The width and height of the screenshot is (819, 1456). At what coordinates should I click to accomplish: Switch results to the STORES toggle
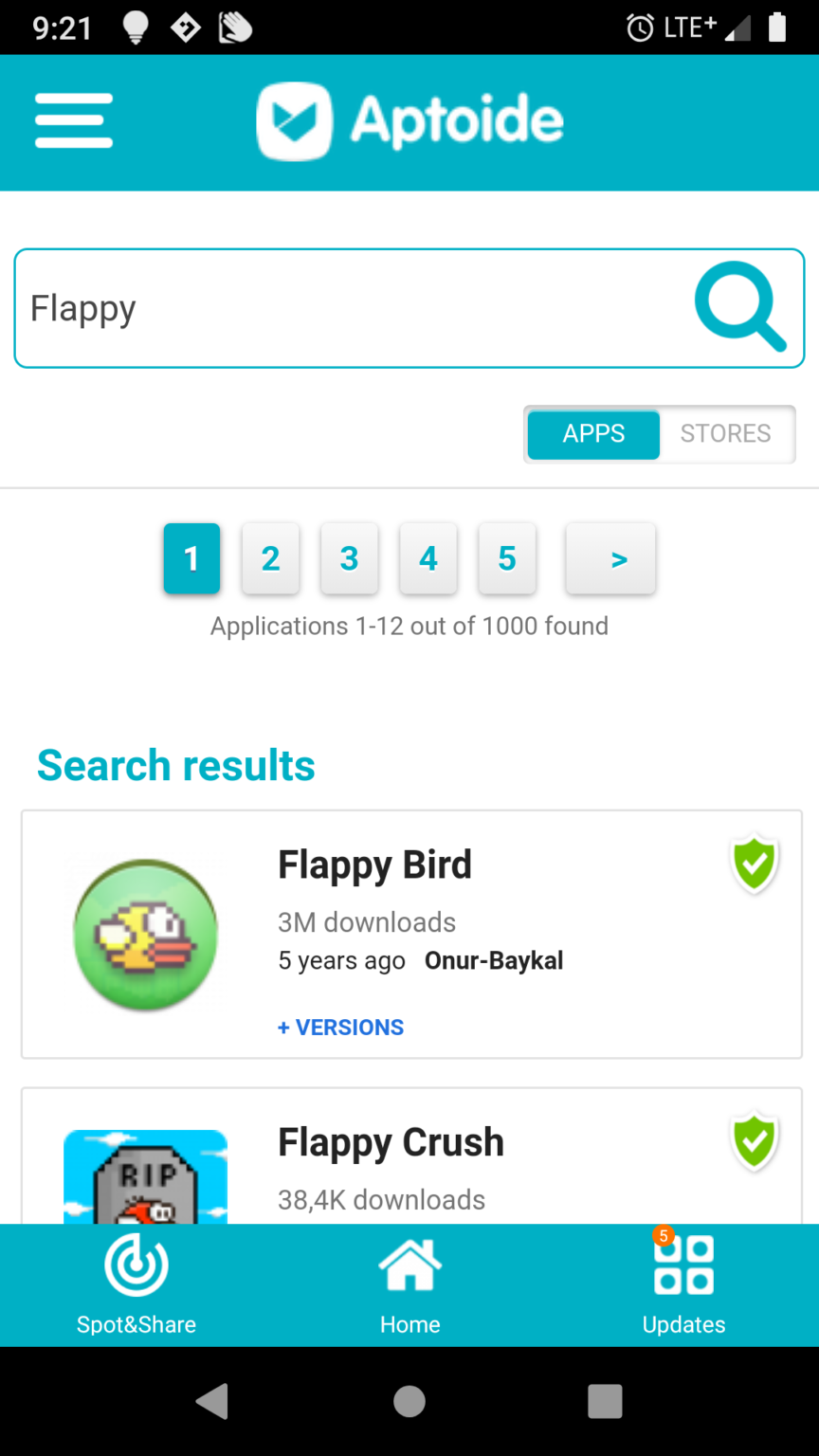(726, 434)
